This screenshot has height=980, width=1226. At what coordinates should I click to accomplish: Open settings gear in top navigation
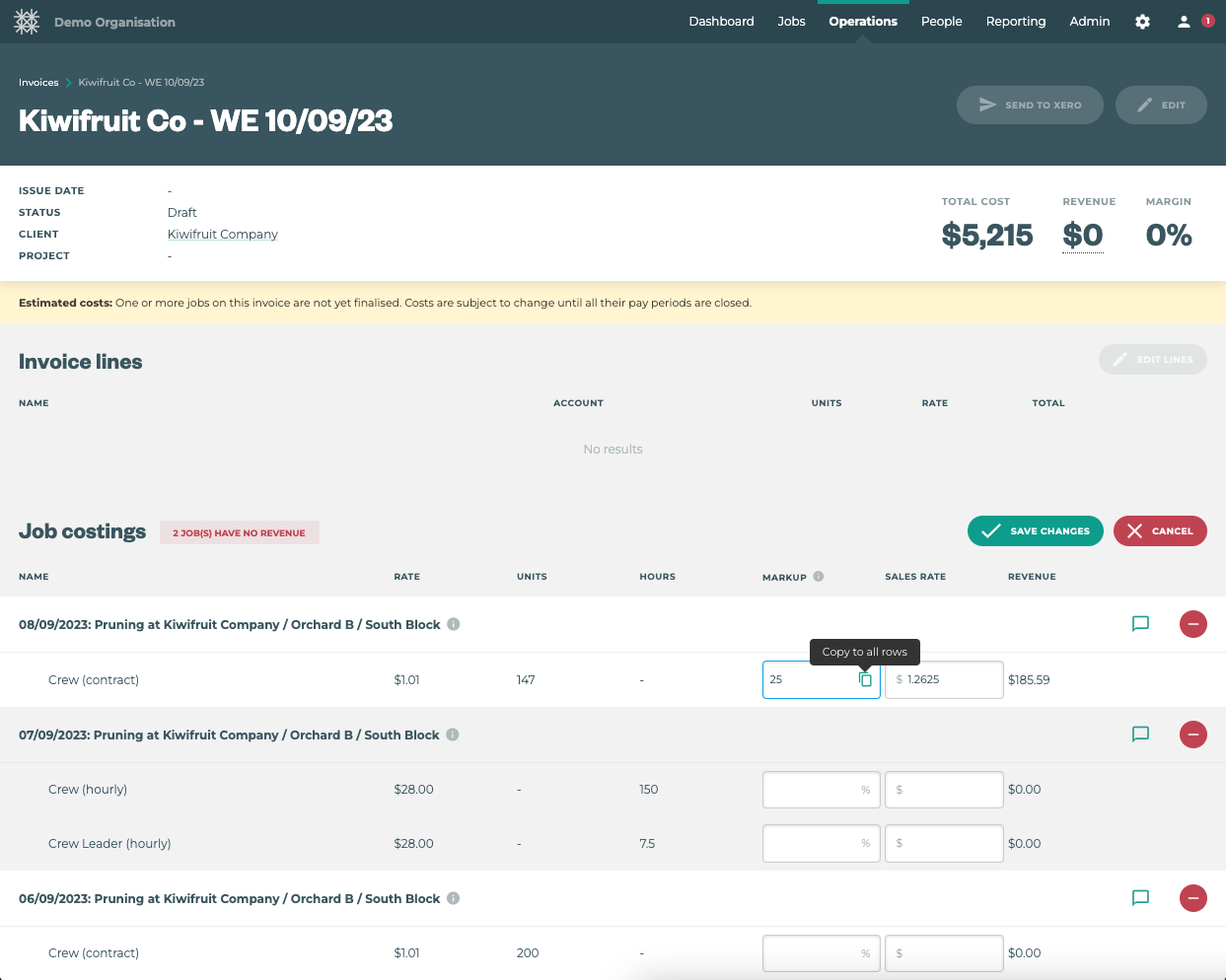(1142, 22)
